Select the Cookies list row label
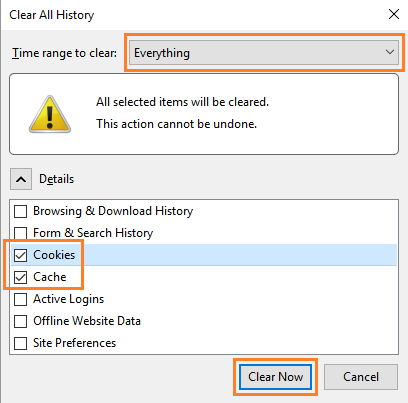 click(x=54, y=255)
